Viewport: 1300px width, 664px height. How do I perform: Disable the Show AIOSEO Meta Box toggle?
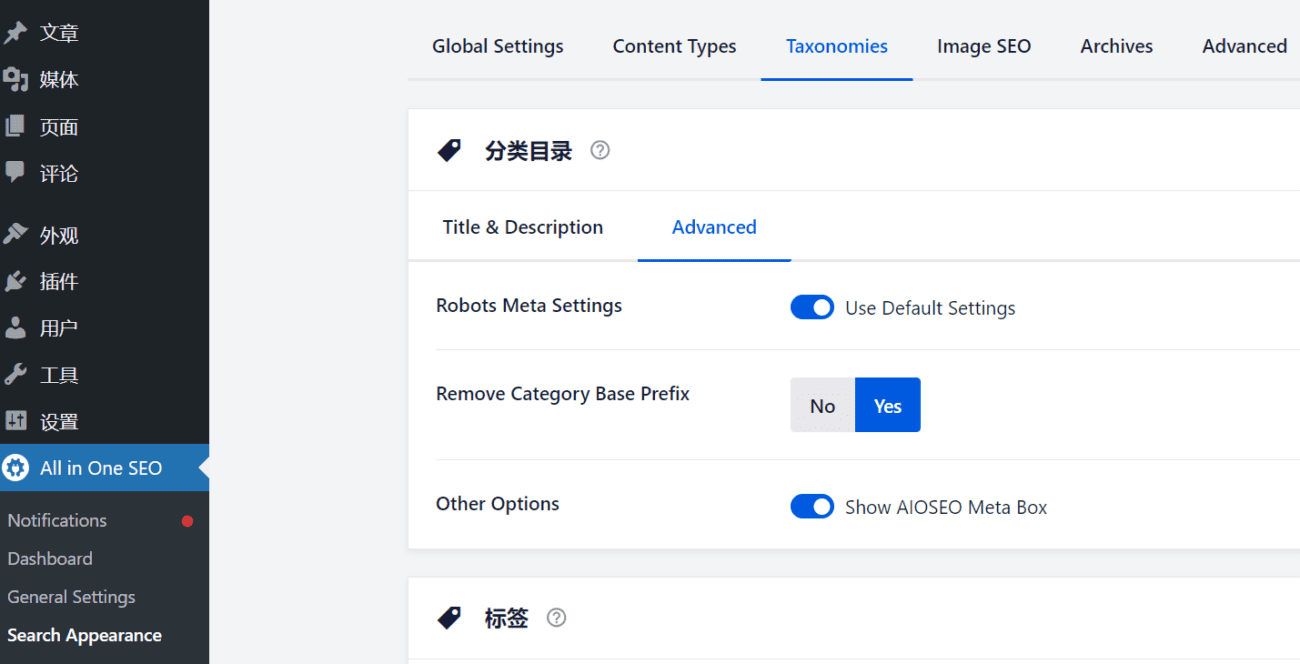click(812, 507)
